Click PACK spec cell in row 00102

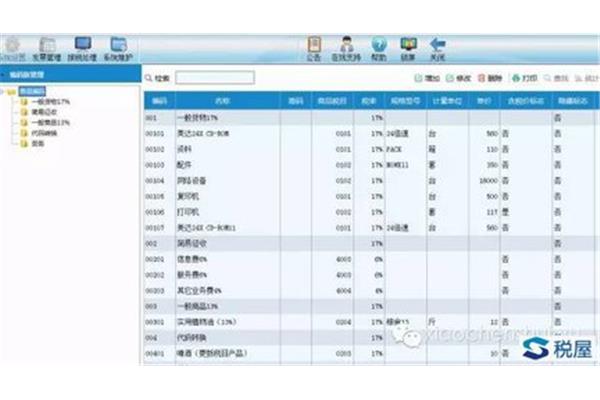coord(394,149)
